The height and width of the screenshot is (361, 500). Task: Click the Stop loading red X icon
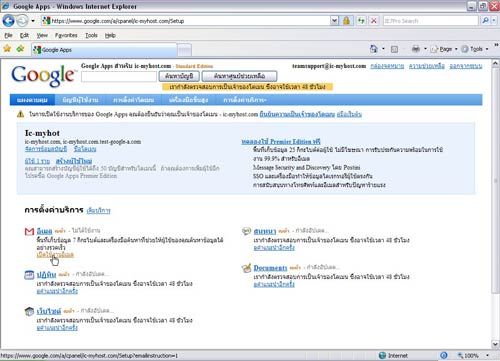pyautogui.click(x=374, y=21)
